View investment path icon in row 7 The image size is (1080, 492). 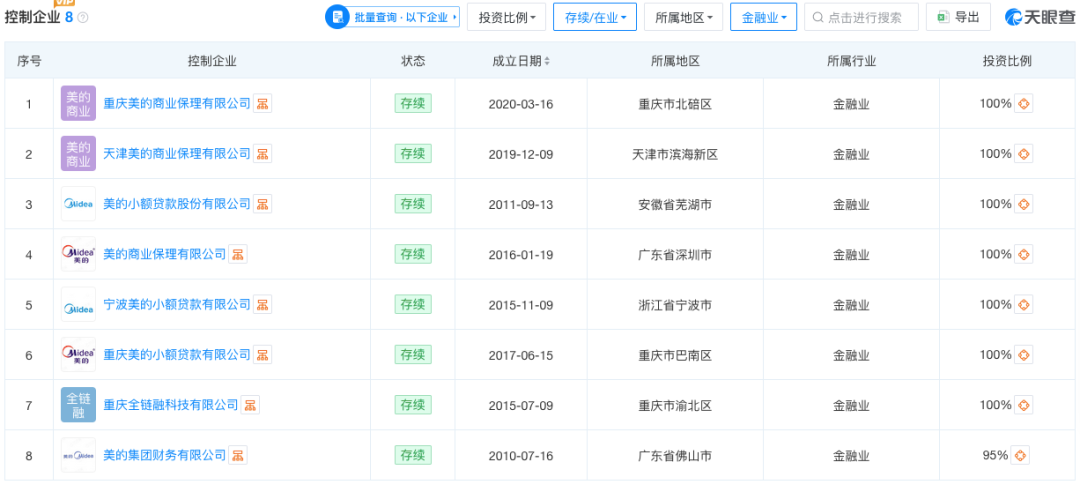[1024, 405]
